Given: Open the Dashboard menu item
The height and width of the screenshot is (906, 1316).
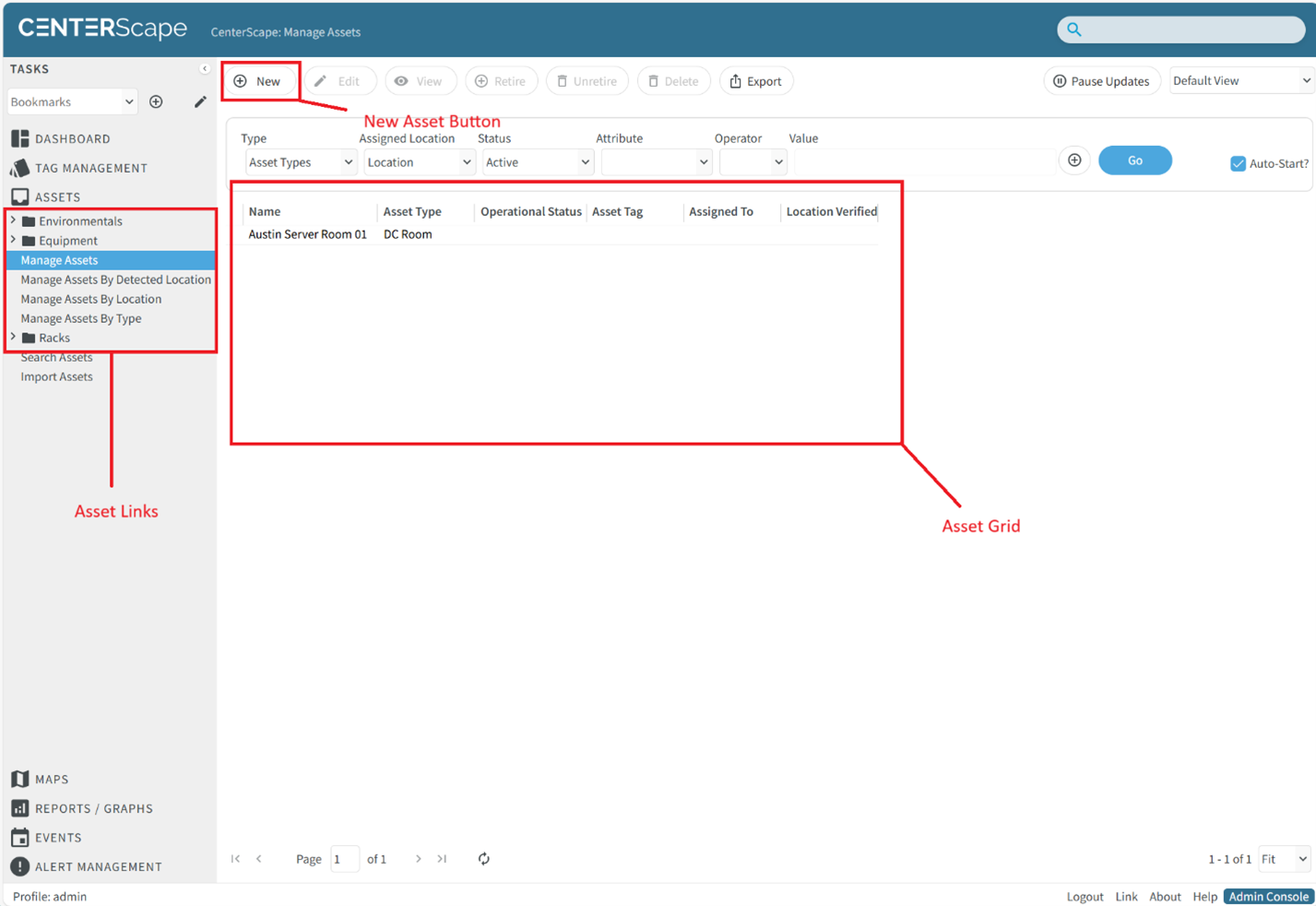Looking at the screenshot, I should coord(72,139).
